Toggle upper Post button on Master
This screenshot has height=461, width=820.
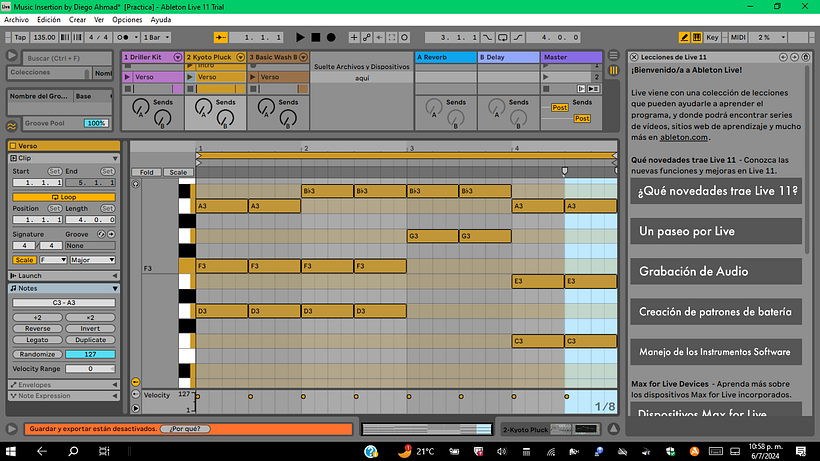(560, 107)
